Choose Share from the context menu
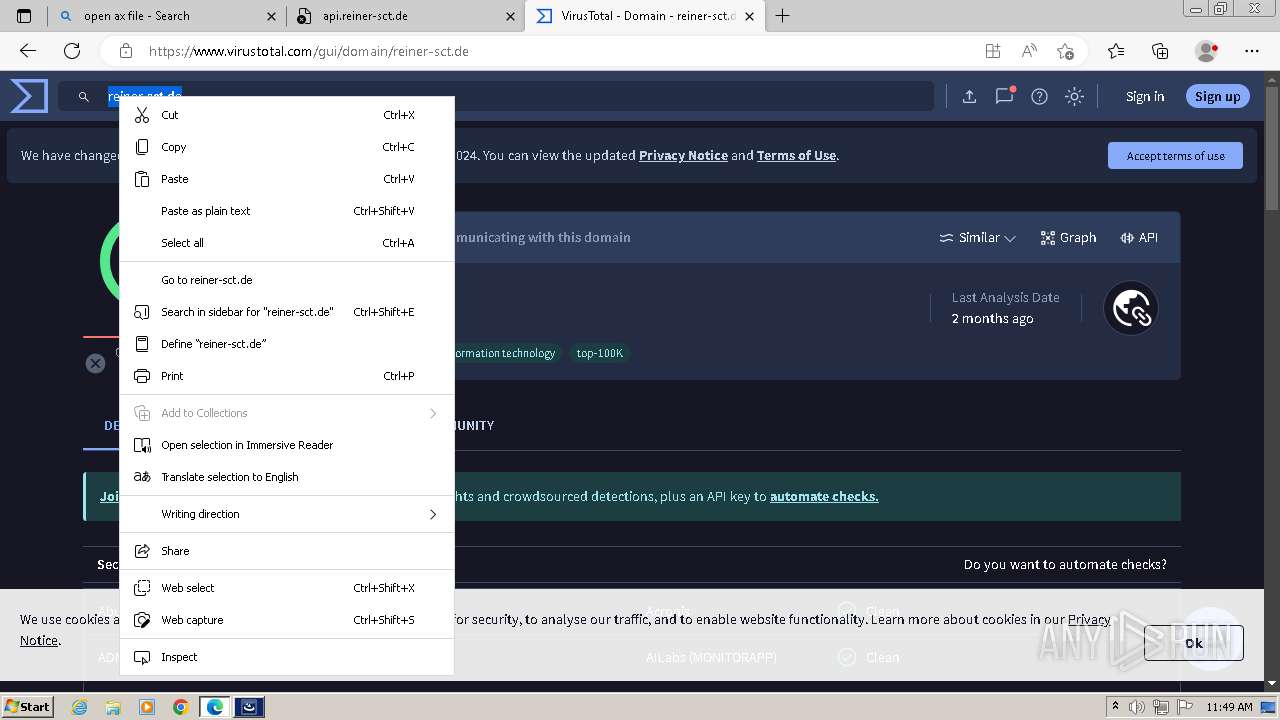 tap(287, 551)
